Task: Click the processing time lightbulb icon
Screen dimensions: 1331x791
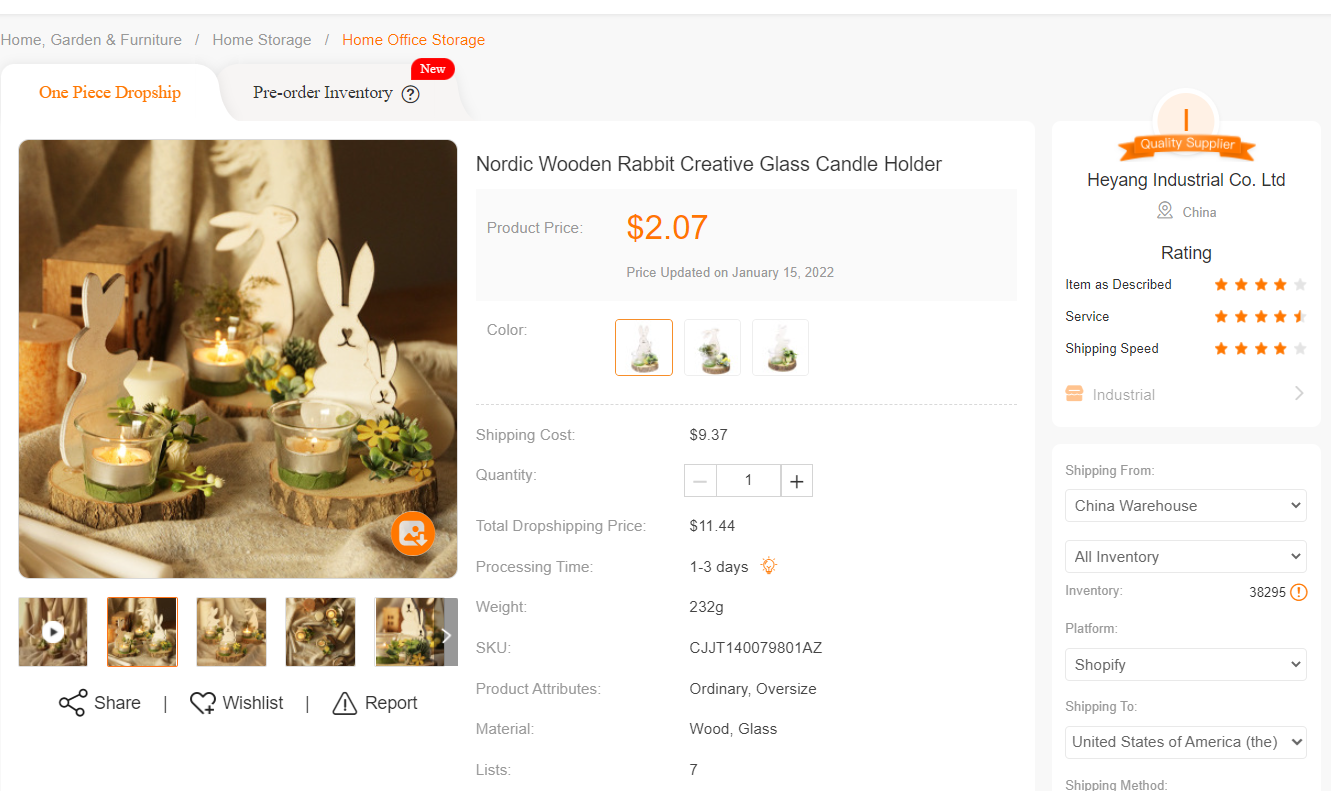Action: coord(768,566)
